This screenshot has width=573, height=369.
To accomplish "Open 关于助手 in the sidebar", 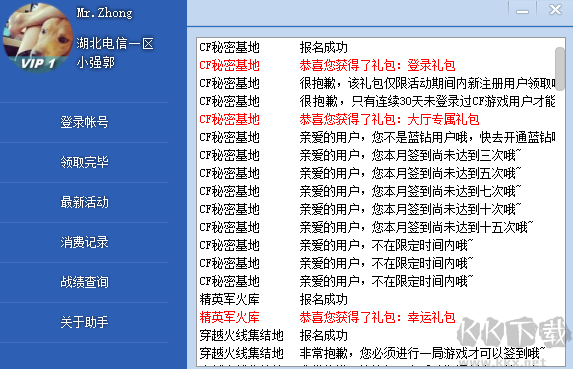I will click(84, 322).
